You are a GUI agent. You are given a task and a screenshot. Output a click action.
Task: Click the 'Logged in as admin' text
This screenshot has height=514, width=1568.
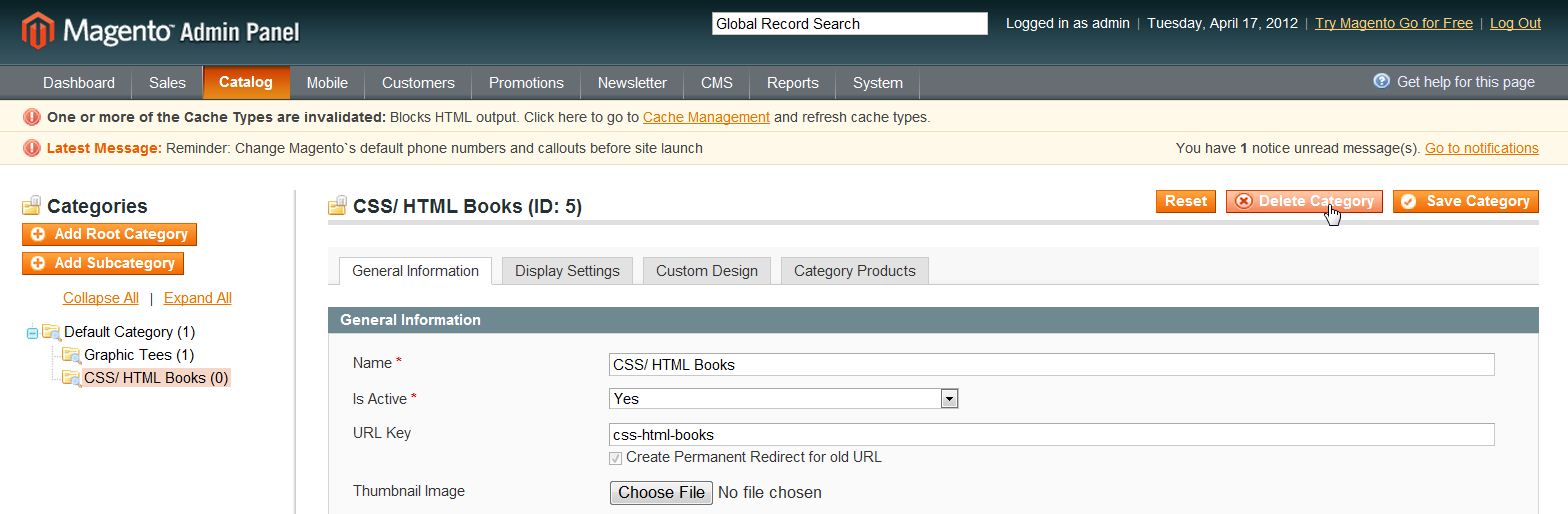point(1068,23)
